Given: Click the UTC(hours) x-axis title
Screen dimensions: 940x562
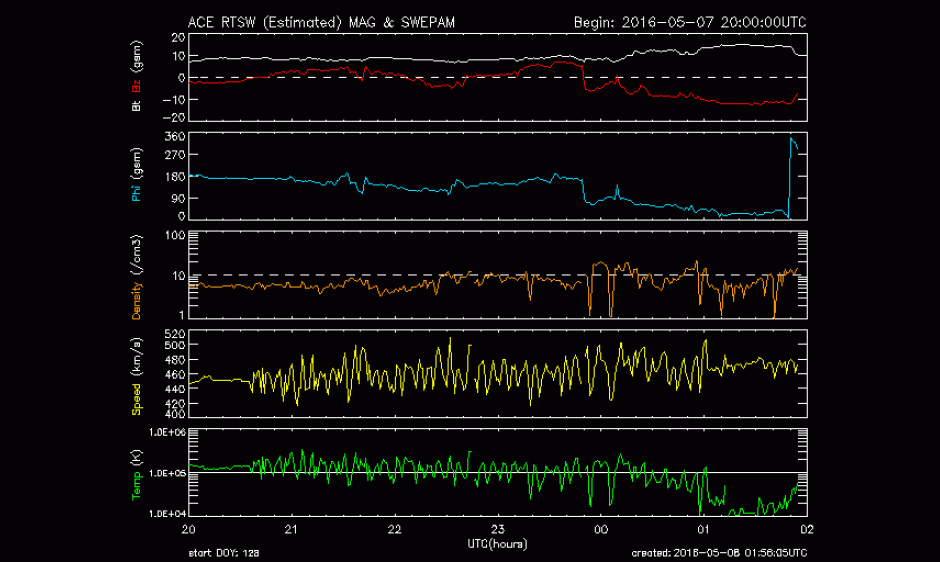Looking at the screenshot, I should click(x=497, y=542).
